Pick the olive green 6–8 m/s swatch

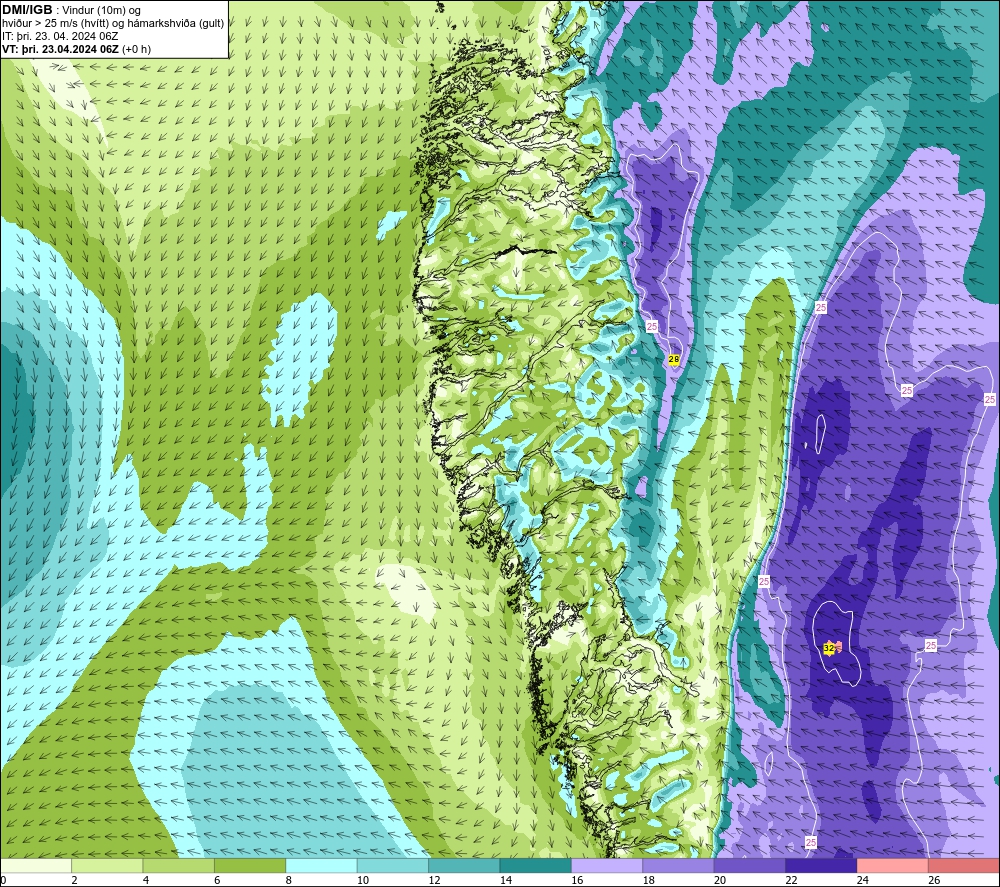pyautogui.click(x=250, y=865)
